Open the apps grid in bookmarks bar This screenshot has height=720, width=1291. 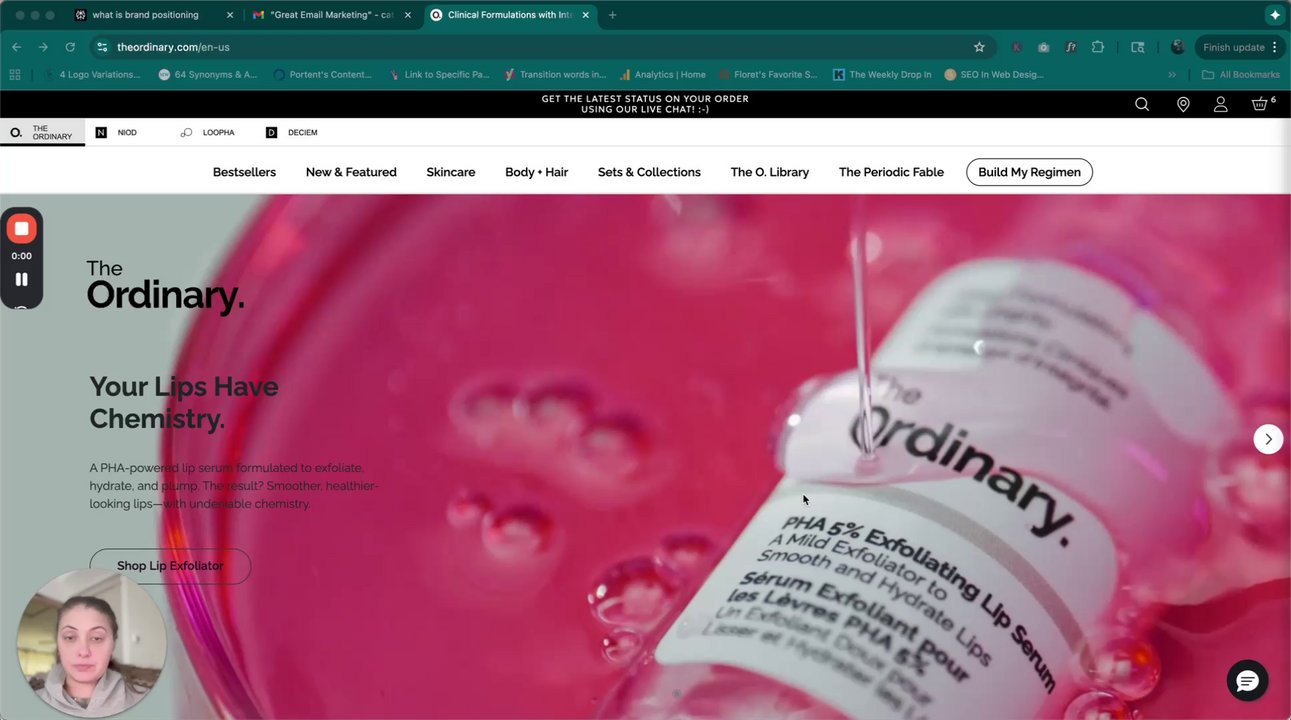(15, 74)
